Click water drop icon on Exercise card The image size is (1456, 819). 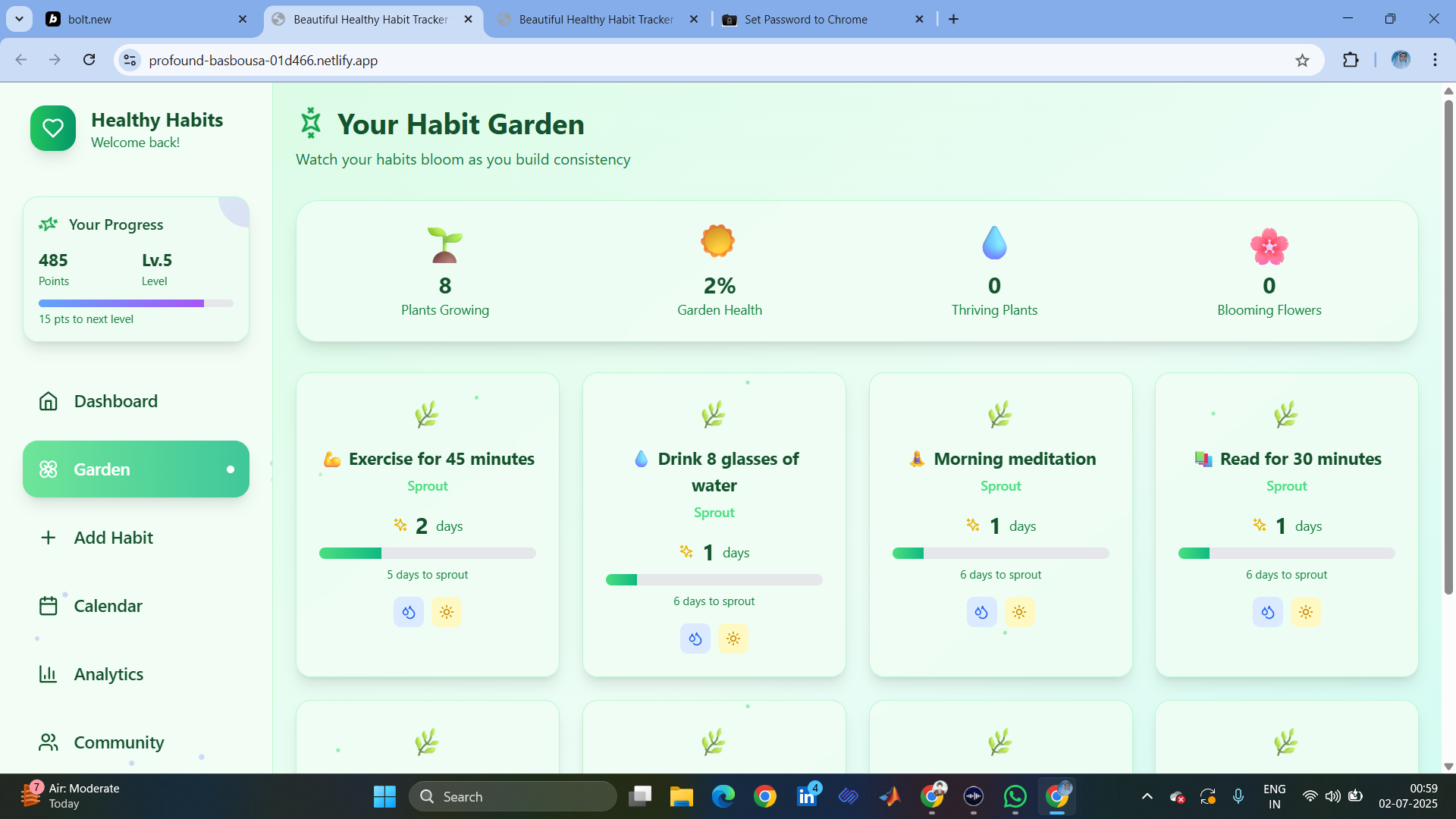408,612
